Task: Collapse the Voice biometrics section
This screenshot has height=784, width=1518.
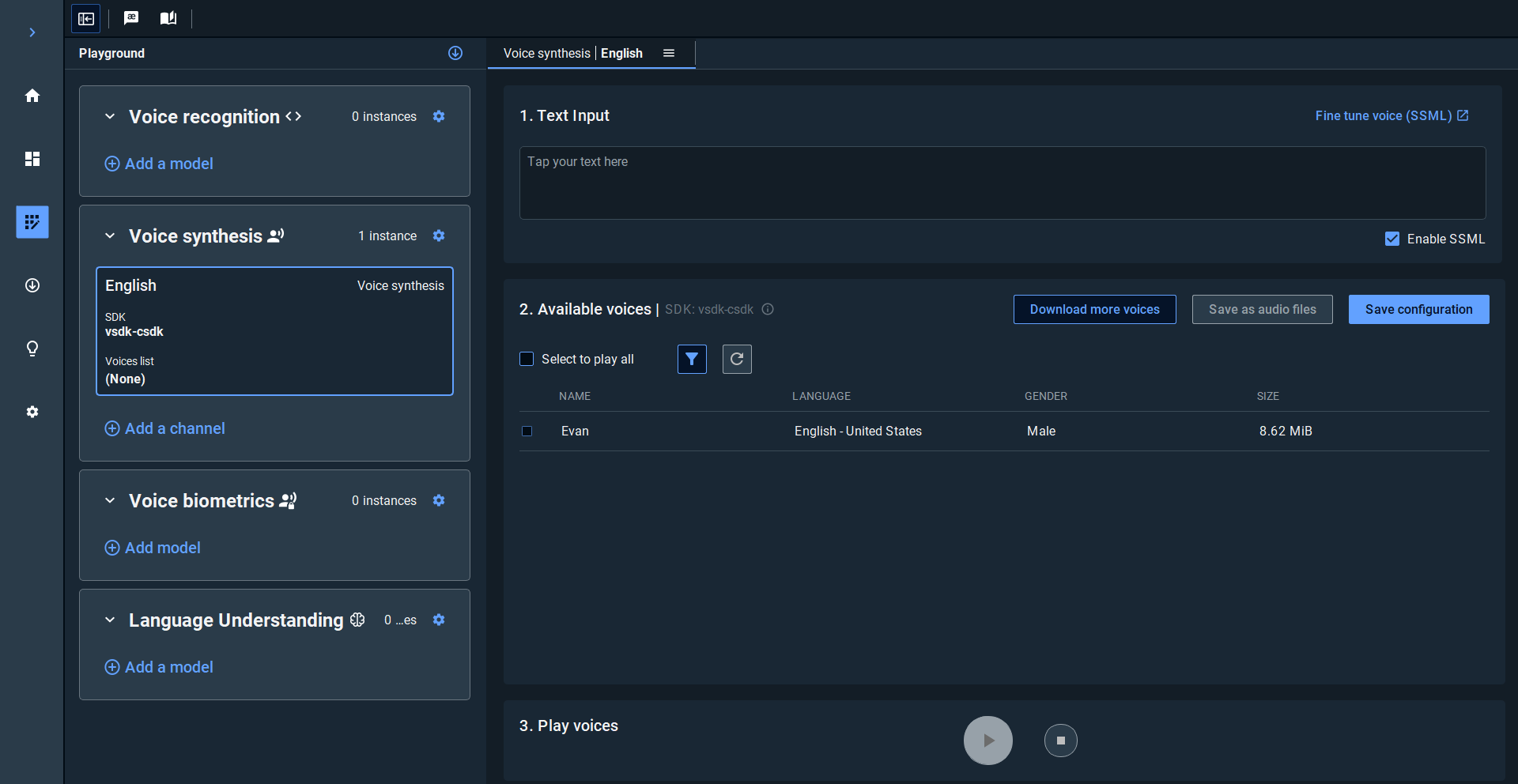Action: pos(110,500)
